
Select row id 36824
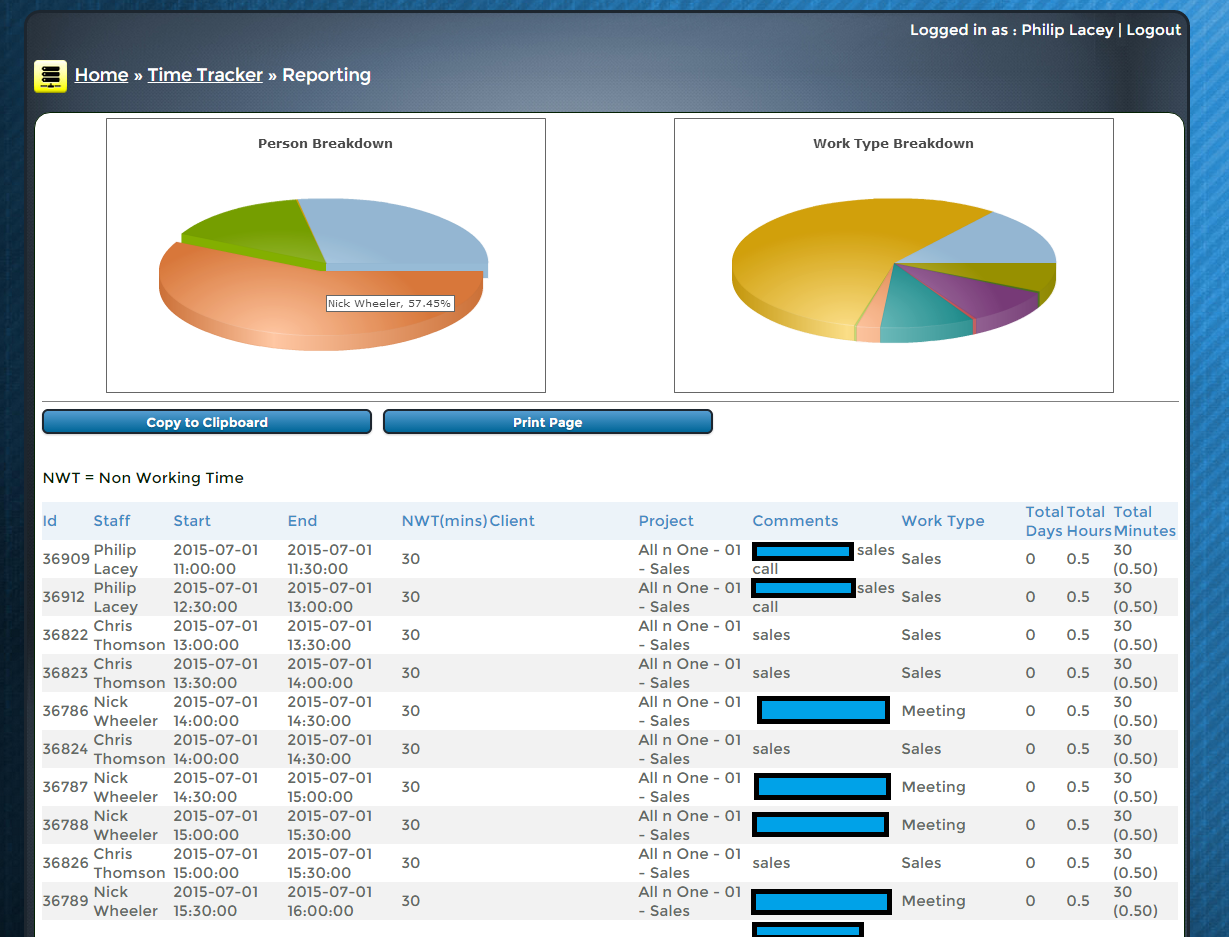coord(65,749)
